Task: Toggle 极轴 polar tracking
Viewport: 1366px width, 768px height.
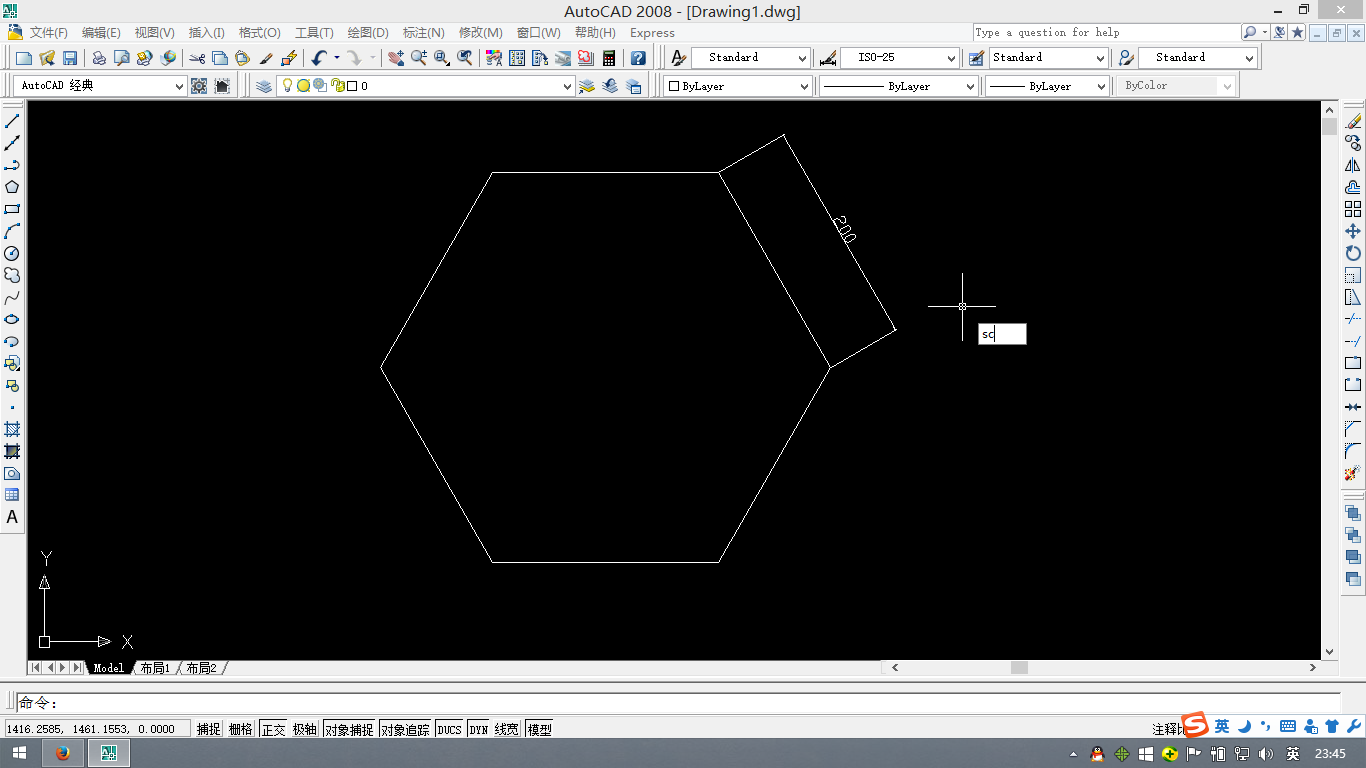Action: coord(305,729)
